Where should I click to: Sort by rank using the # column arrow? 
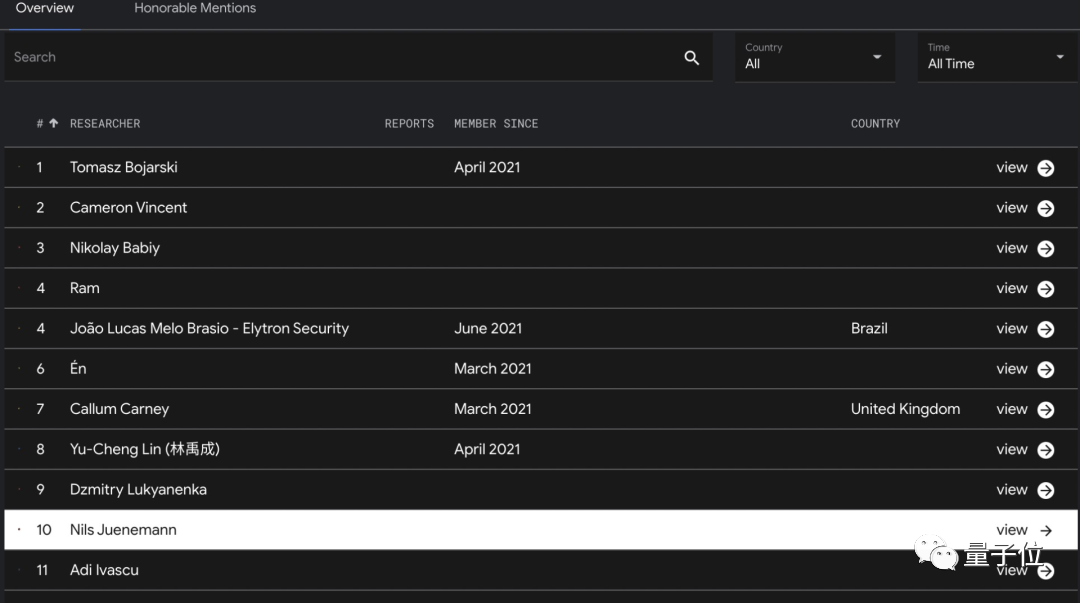point(53,124)
